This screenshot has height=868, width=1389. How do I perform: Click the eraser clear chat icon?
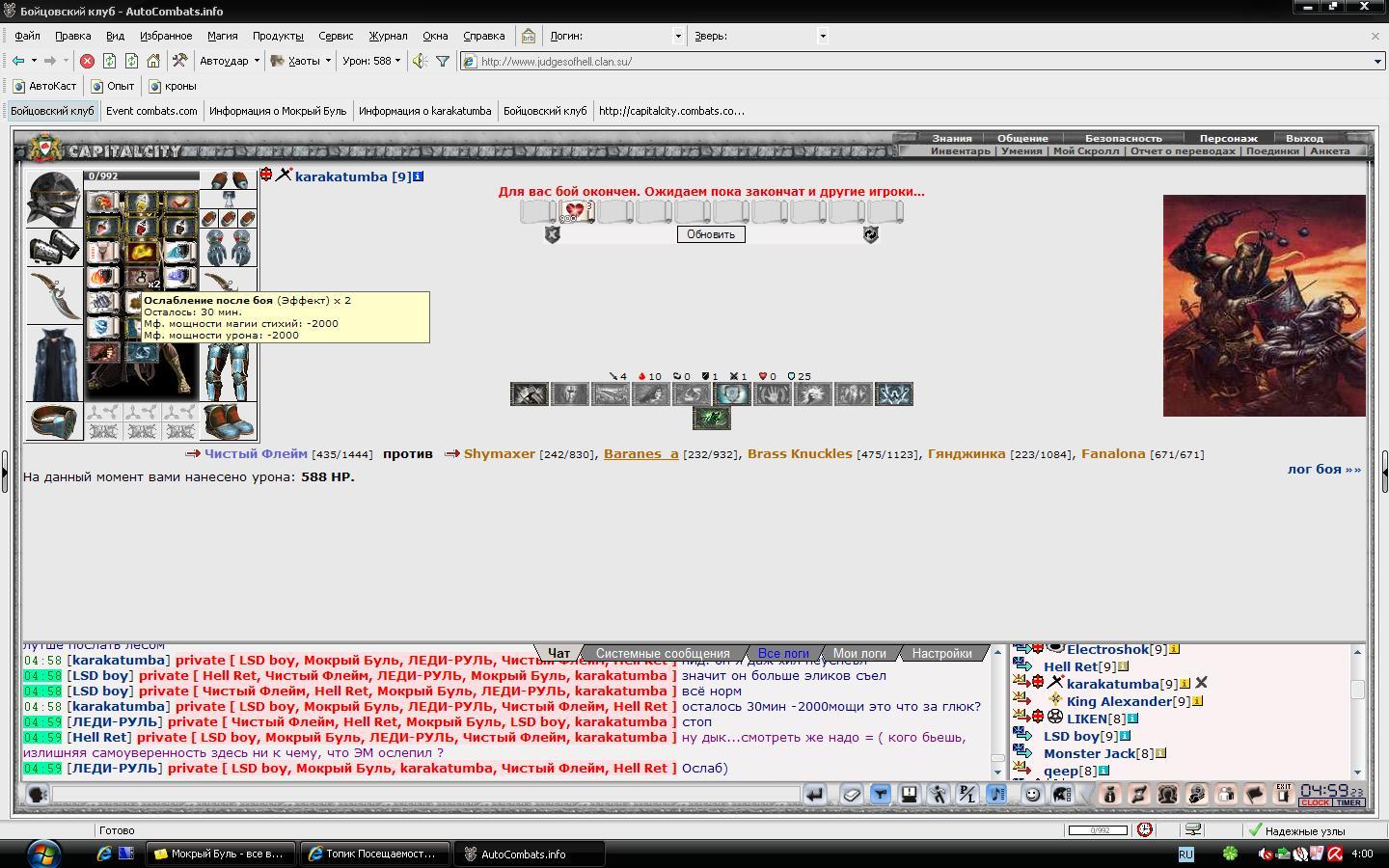pos(852,795)
